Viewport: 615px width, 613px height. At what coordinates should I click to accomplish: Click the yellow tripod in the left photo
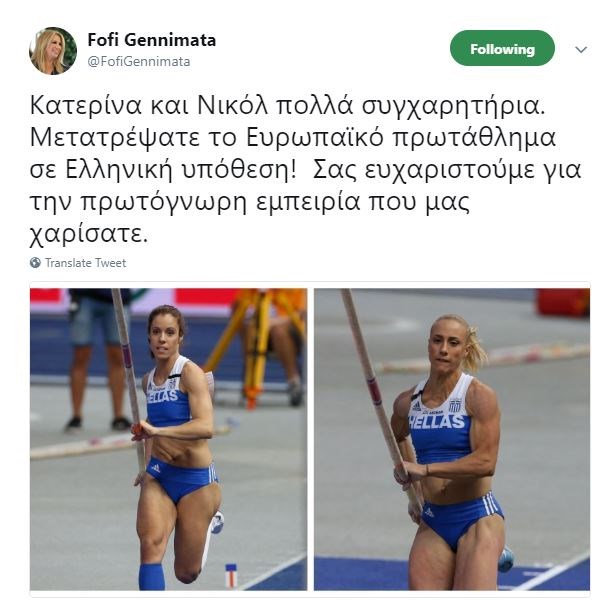(x=257, y=345)
